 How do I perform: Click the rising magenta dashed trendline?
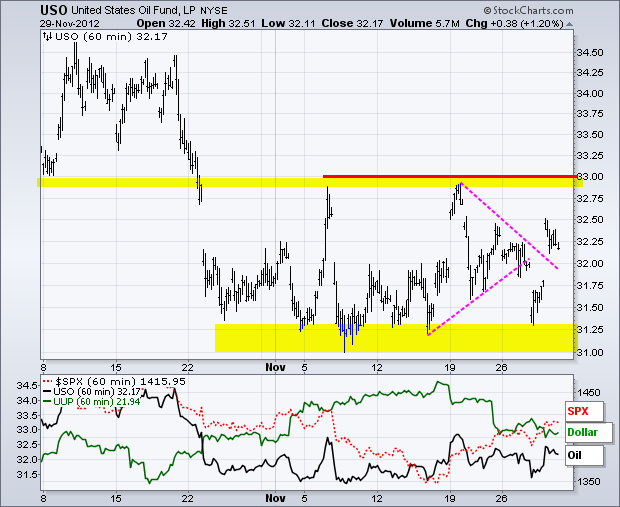point(478,297)
